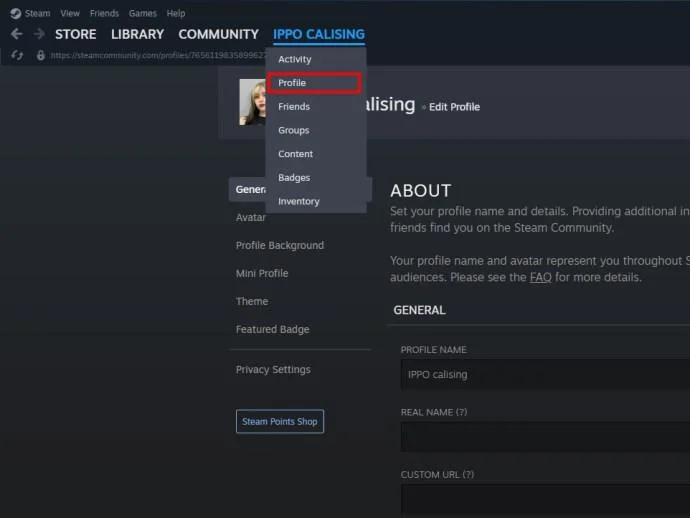
Task: Click the Edit Profile link
Action: 454,107
